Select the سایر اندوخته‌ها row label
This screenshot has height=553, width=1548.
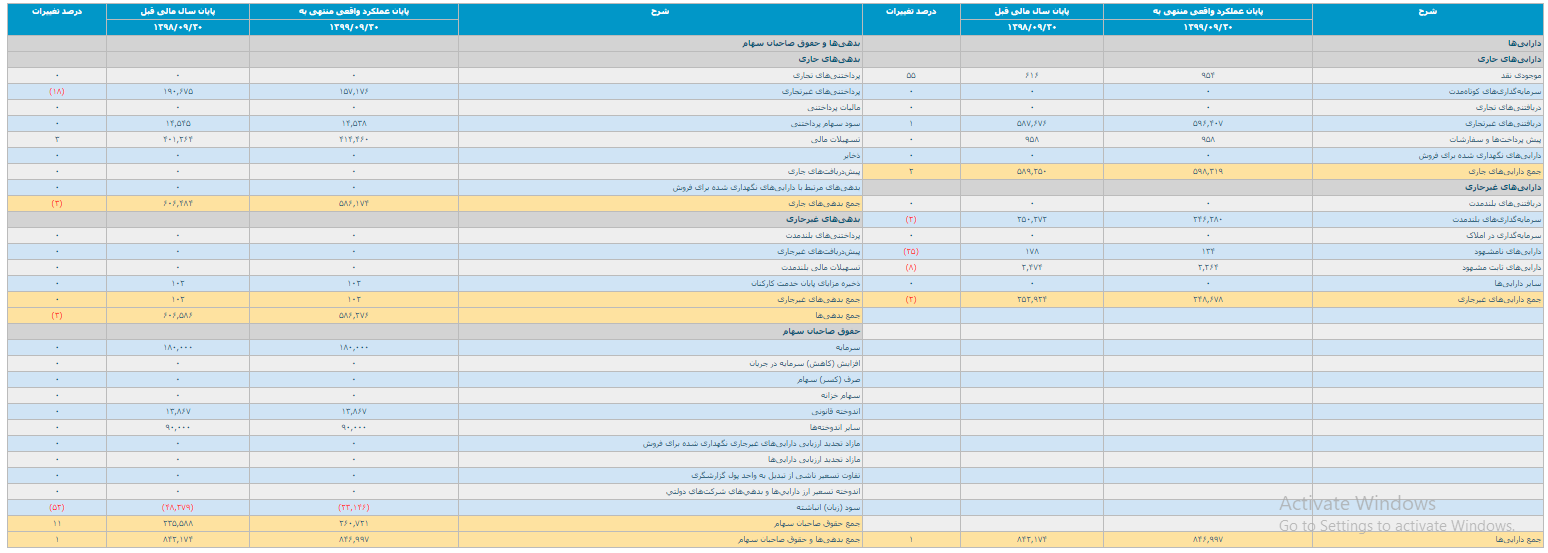pyautogui.click(x=835, y=427)
